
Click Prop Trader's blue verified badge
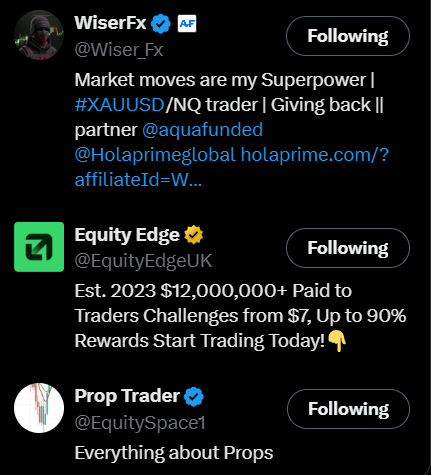[x=194, y=396]
